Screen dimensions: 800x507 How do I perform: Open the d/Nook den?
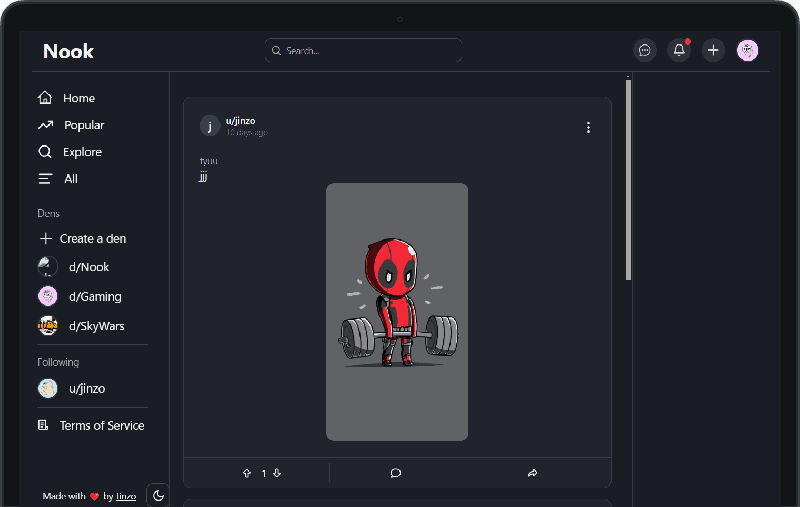[x=89, y=267]
